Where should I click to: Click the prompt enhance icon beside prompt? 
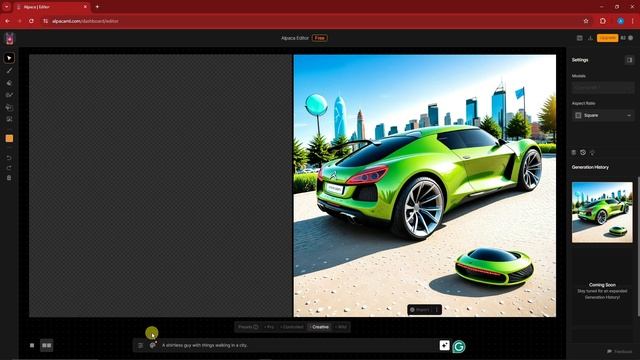(x=153, y=345)
